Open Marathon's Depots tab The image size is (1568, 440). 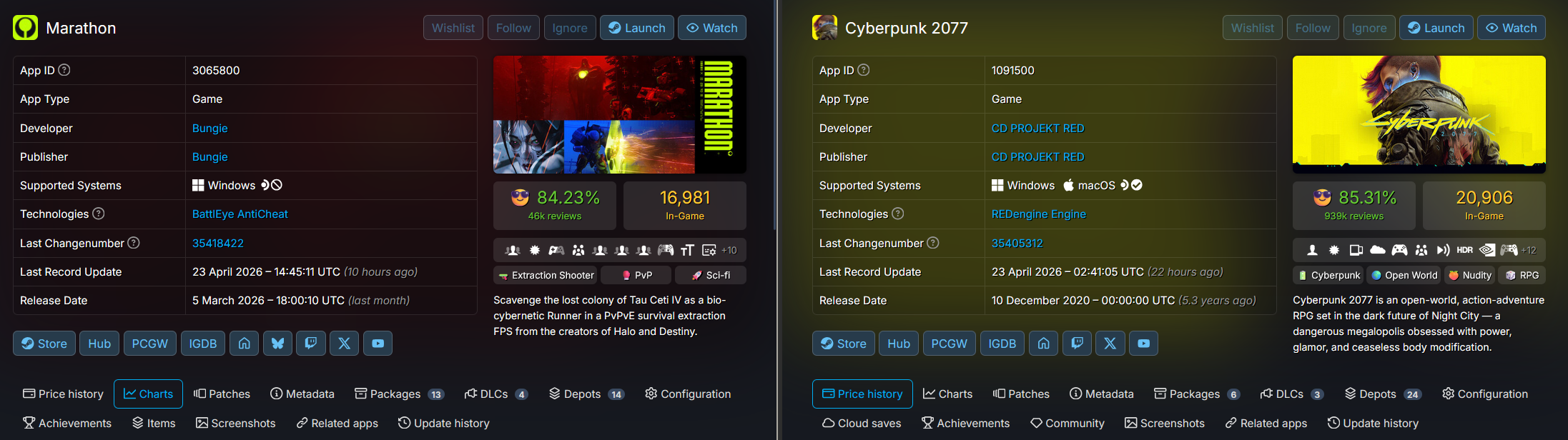click(586, 394)
